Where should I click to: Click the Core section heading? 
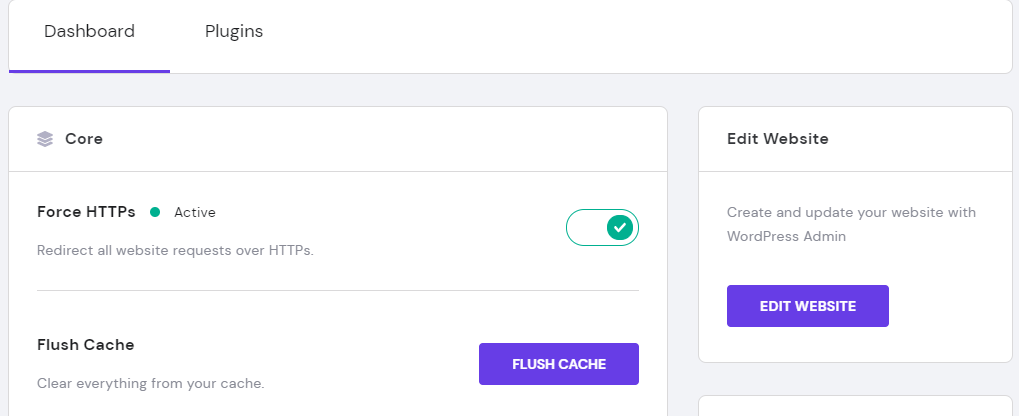point(84,139)
